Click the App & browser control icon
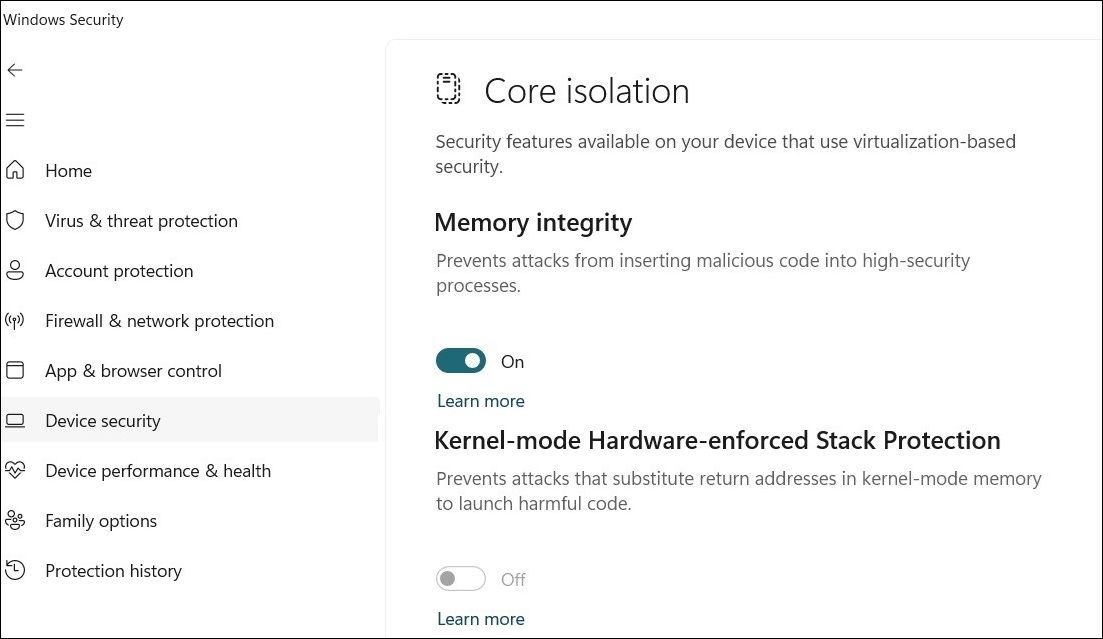1103x639 pixels. (15, 370)
